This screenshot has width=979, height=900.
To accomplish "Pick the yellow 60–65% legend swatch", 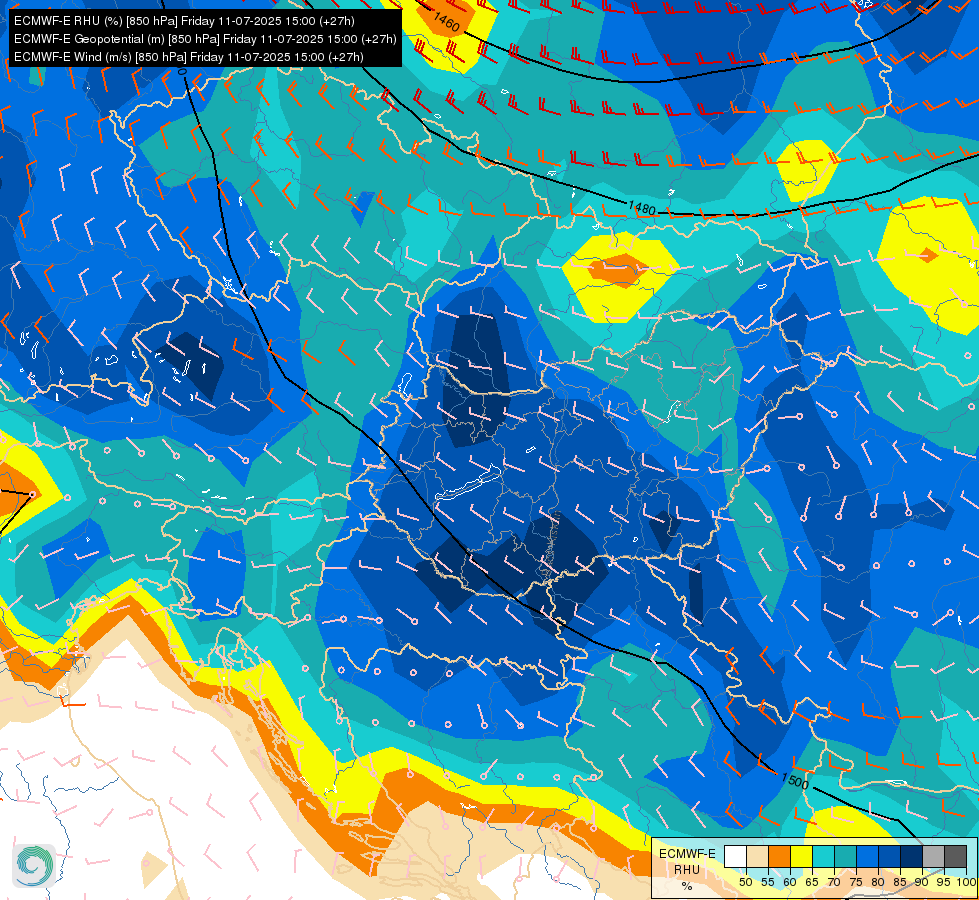I will click(x=802, y=856).
